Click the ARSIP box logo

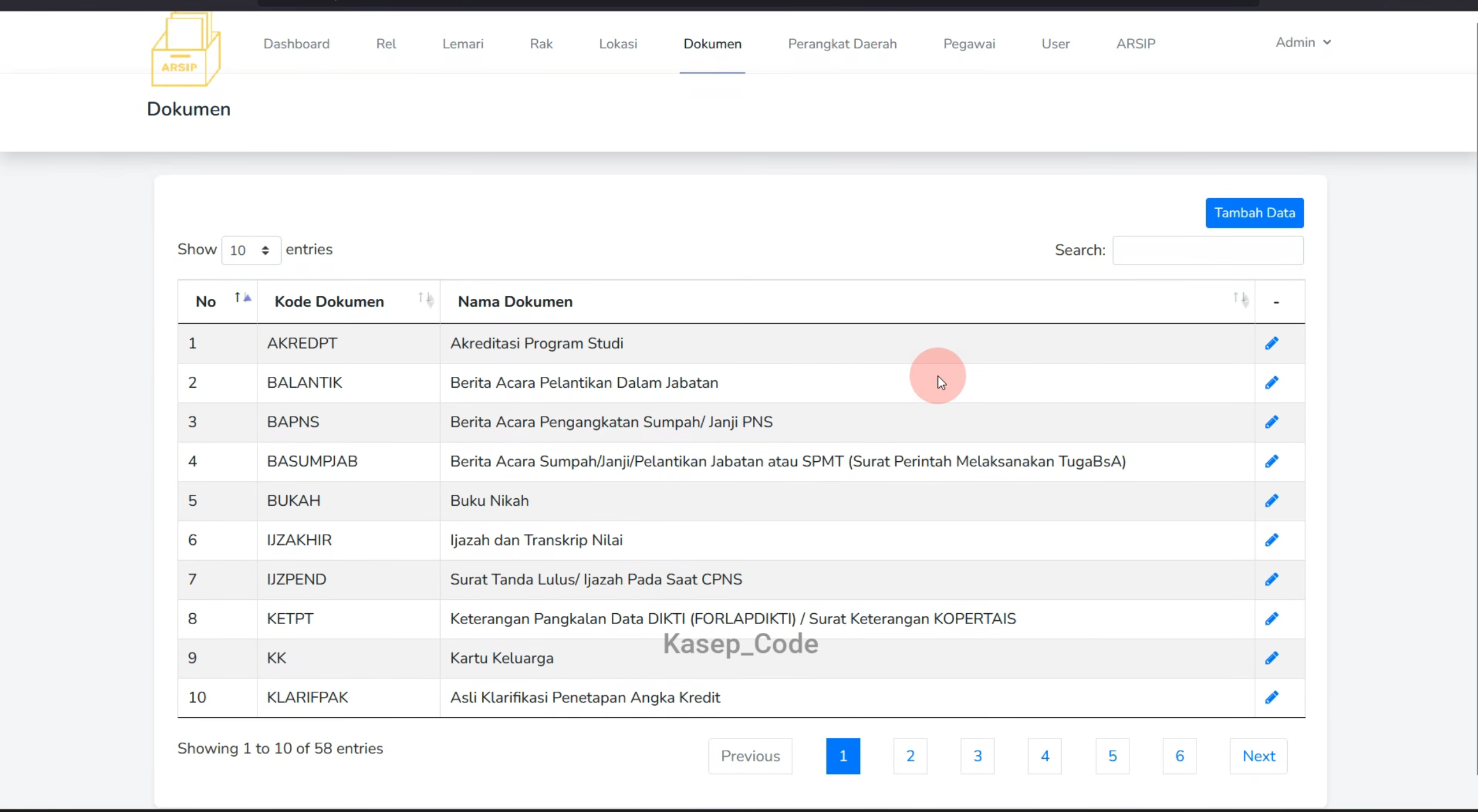pos(186,50)
